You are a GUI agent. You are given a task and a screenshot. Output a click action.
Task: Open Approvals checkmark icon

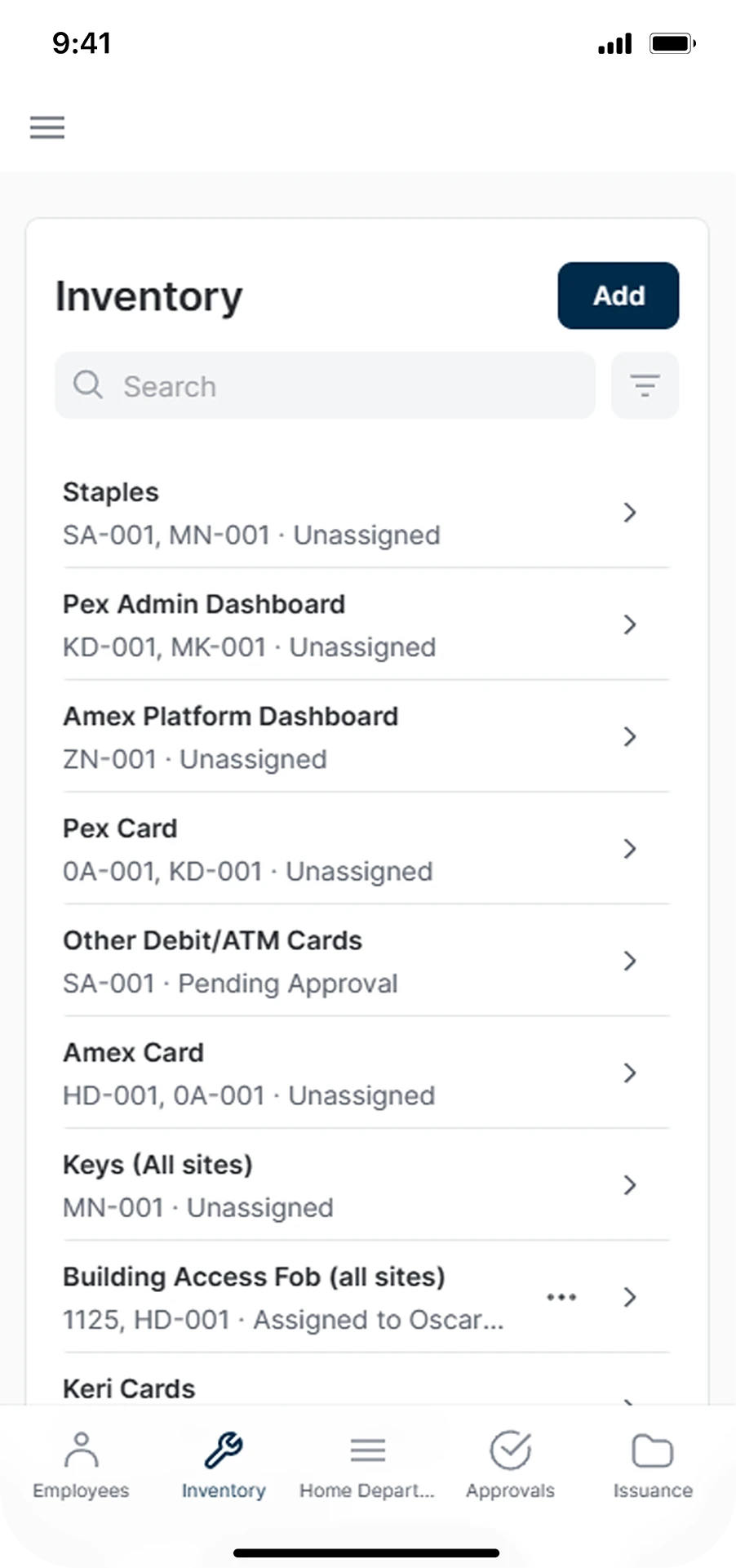point(510,1451)
